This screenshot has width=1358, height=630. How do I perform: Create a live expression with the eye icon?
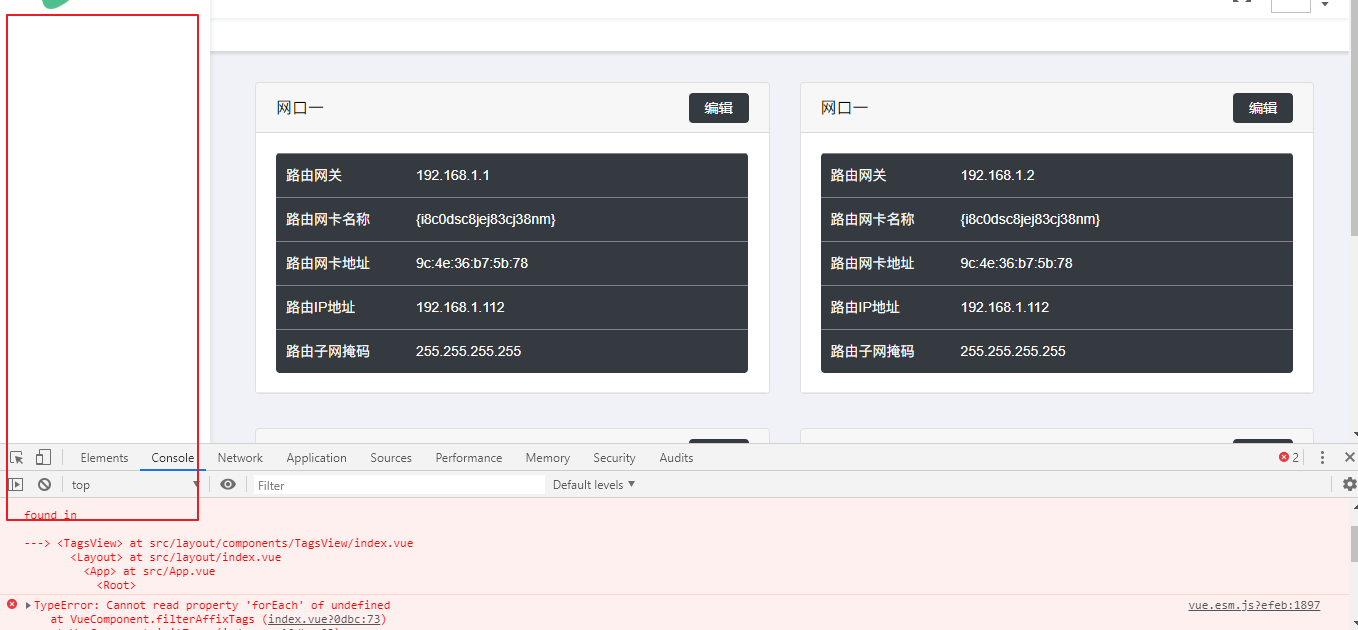coord(228,484)
